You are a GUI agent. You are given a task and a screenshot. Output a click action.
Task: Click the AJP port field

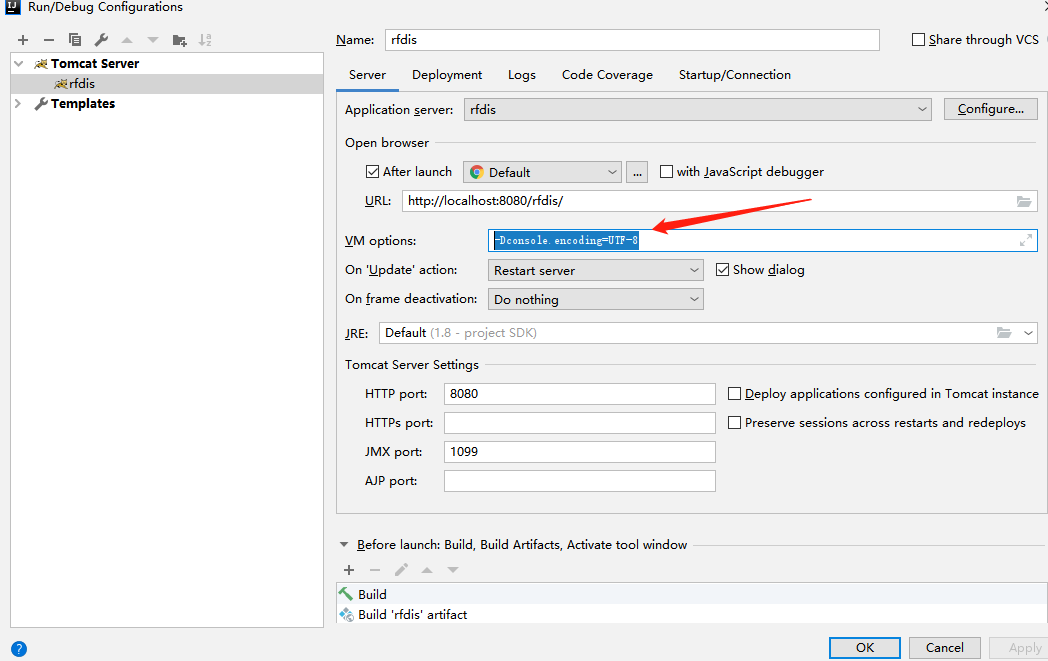click(x=579, y=481)
